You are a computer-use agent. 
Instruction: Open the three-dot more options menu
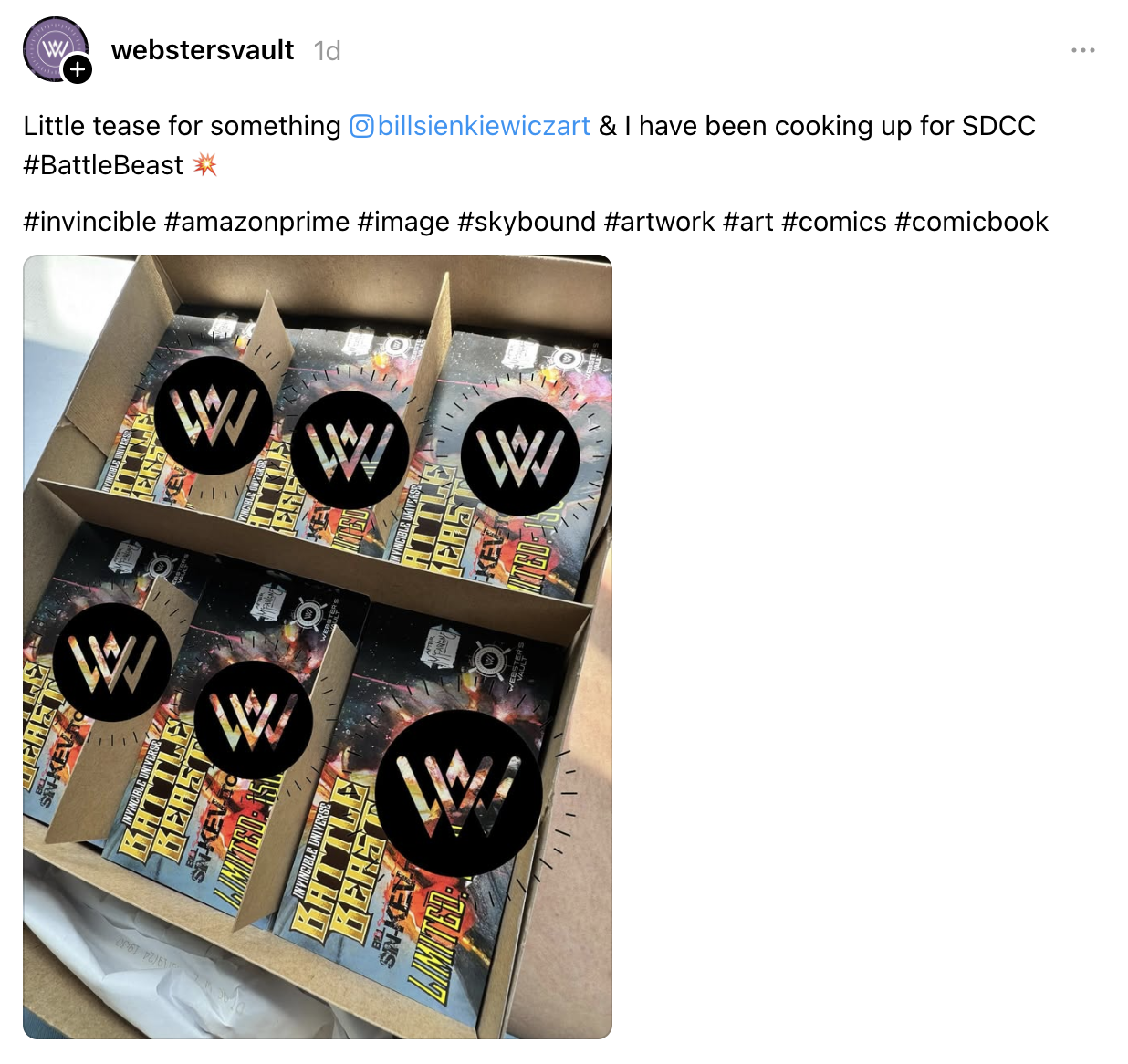point(1083,50)
